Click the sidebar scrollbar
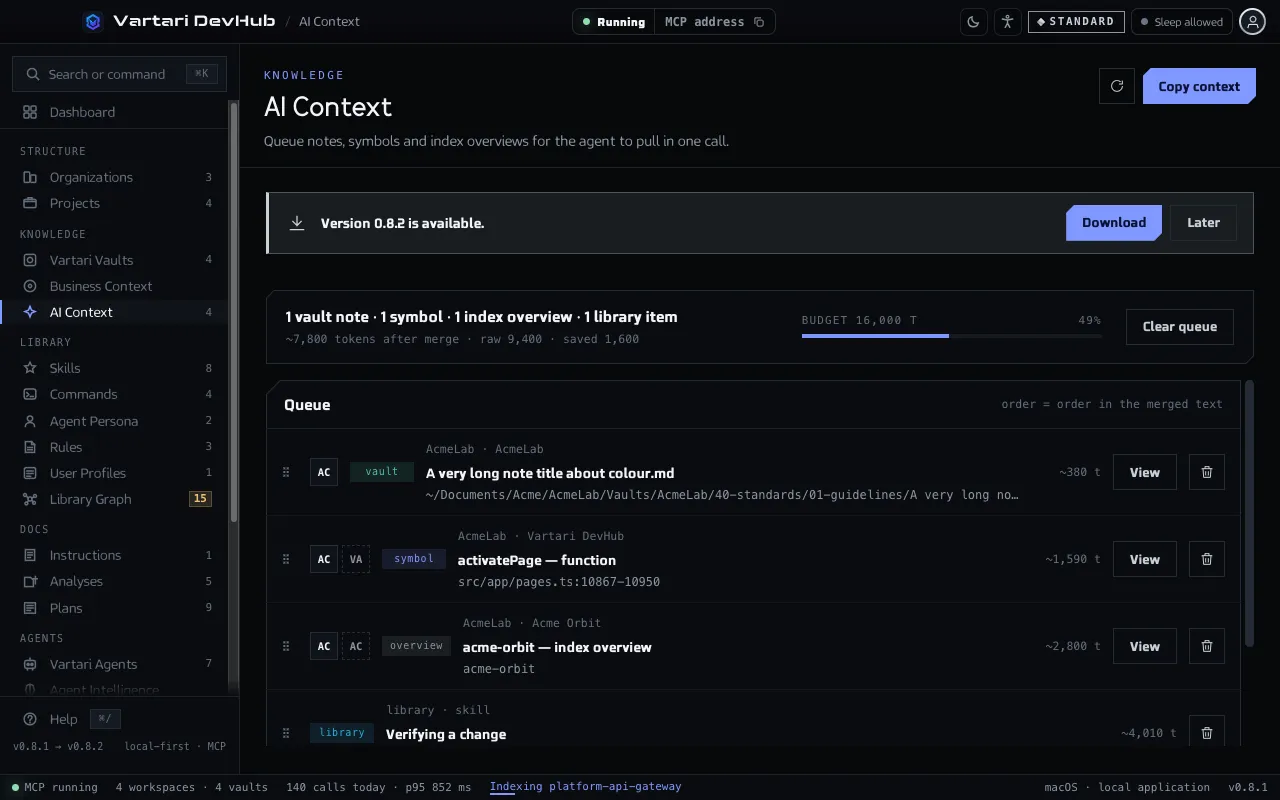 point(234,310)
